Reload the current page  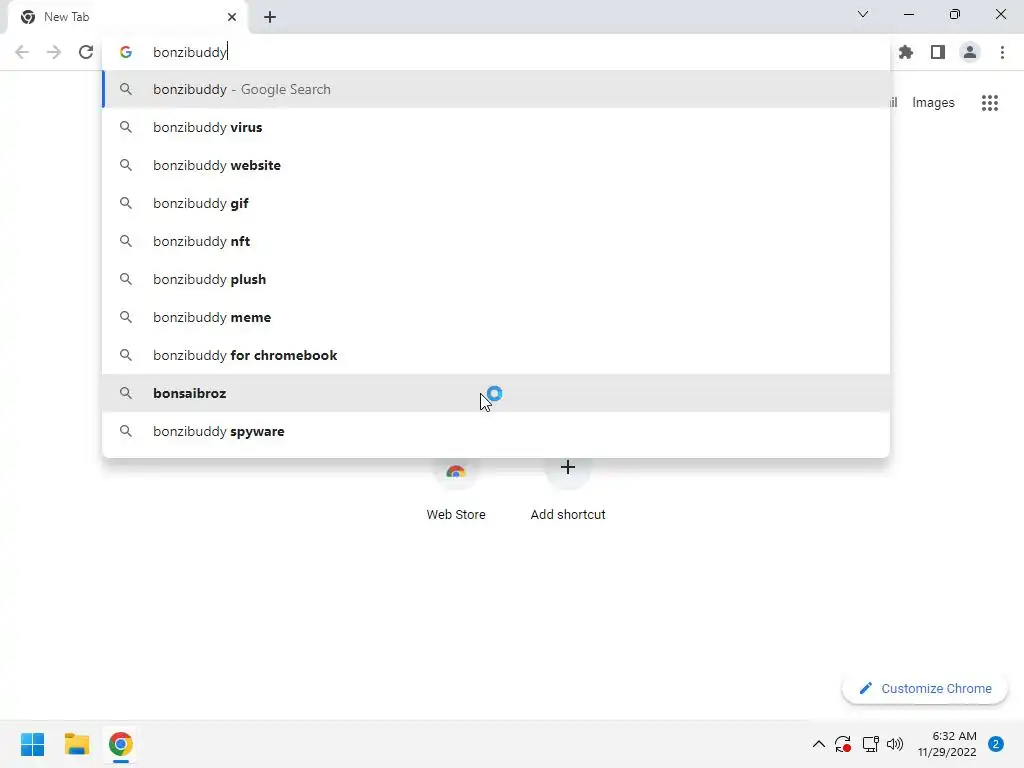pyautogui.click(x=86, y=52)
